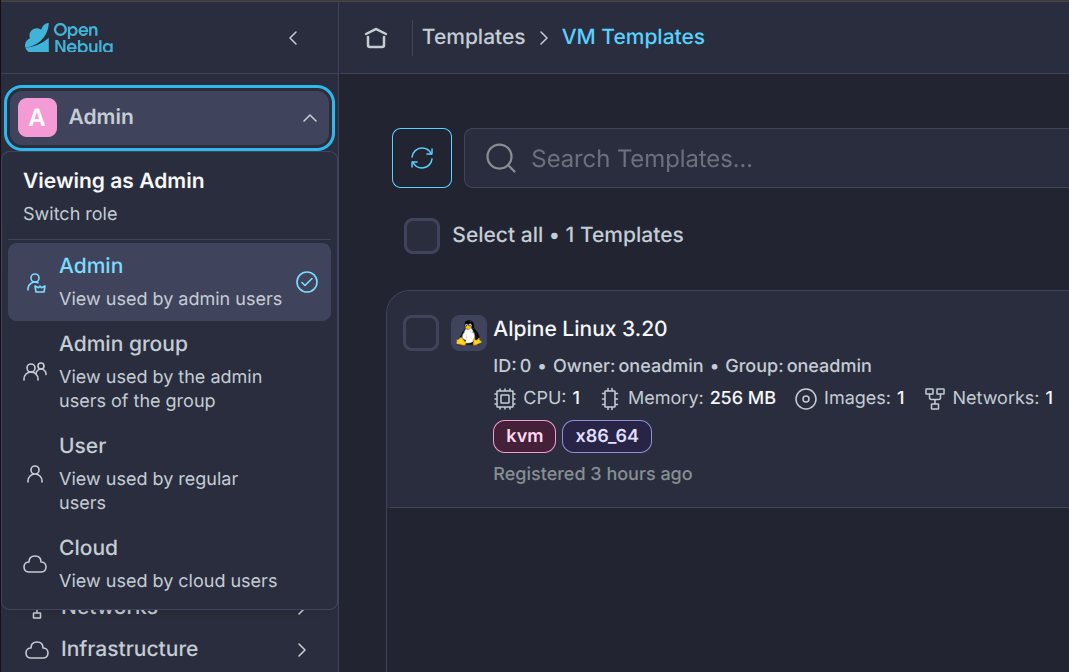The image size is (1069, 672).
Task: Click the search magnifier icon
Action: pos(500,158)
